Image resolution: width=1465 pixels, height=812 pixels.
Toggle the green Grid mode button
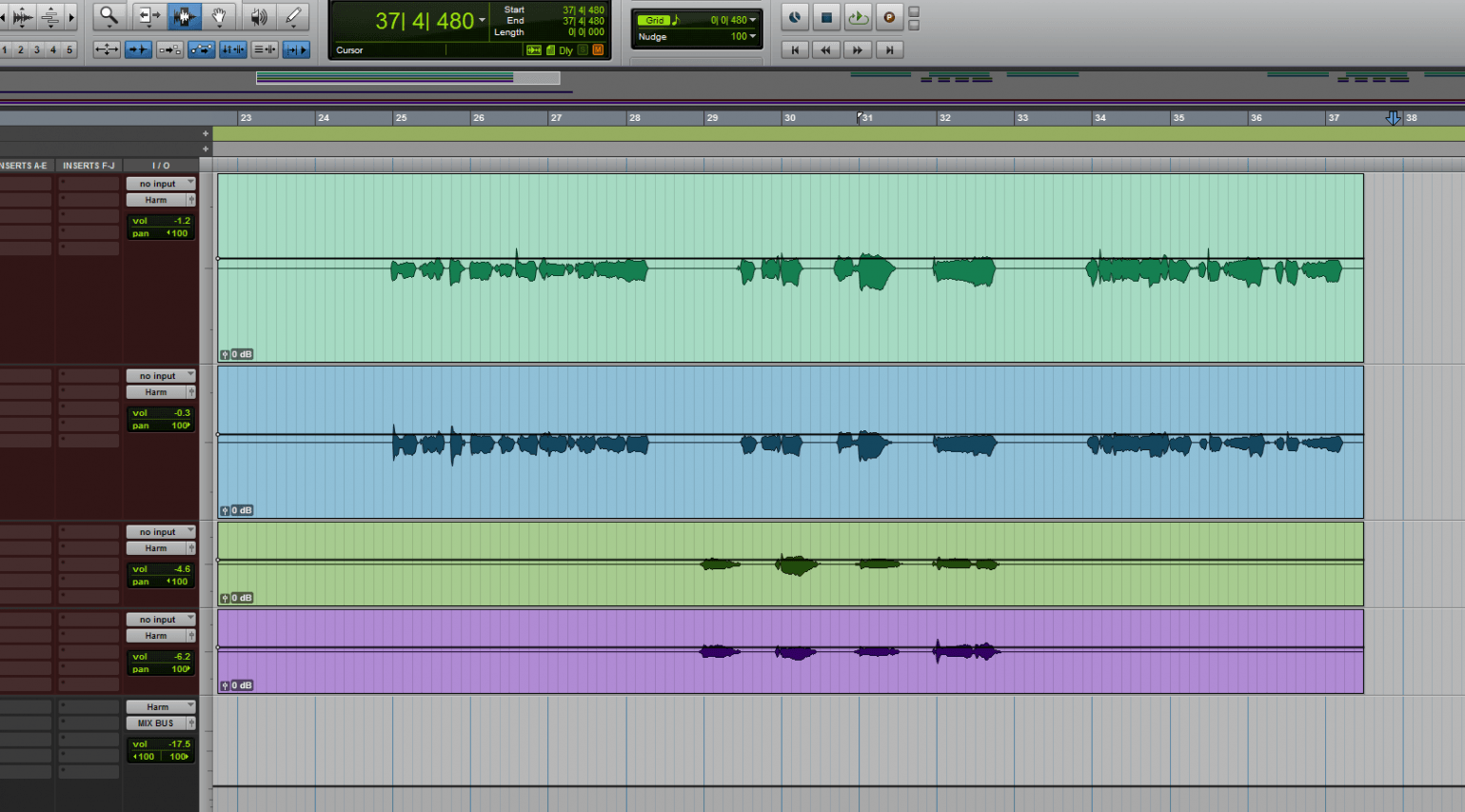(x=653, y=19)
